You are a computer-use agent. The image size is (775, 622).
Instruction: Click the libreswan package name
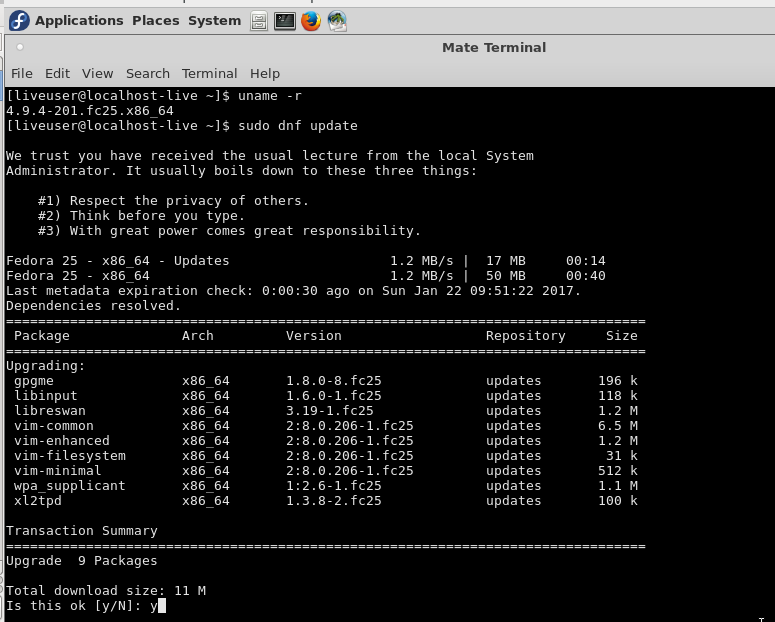[x=49, y=410]
